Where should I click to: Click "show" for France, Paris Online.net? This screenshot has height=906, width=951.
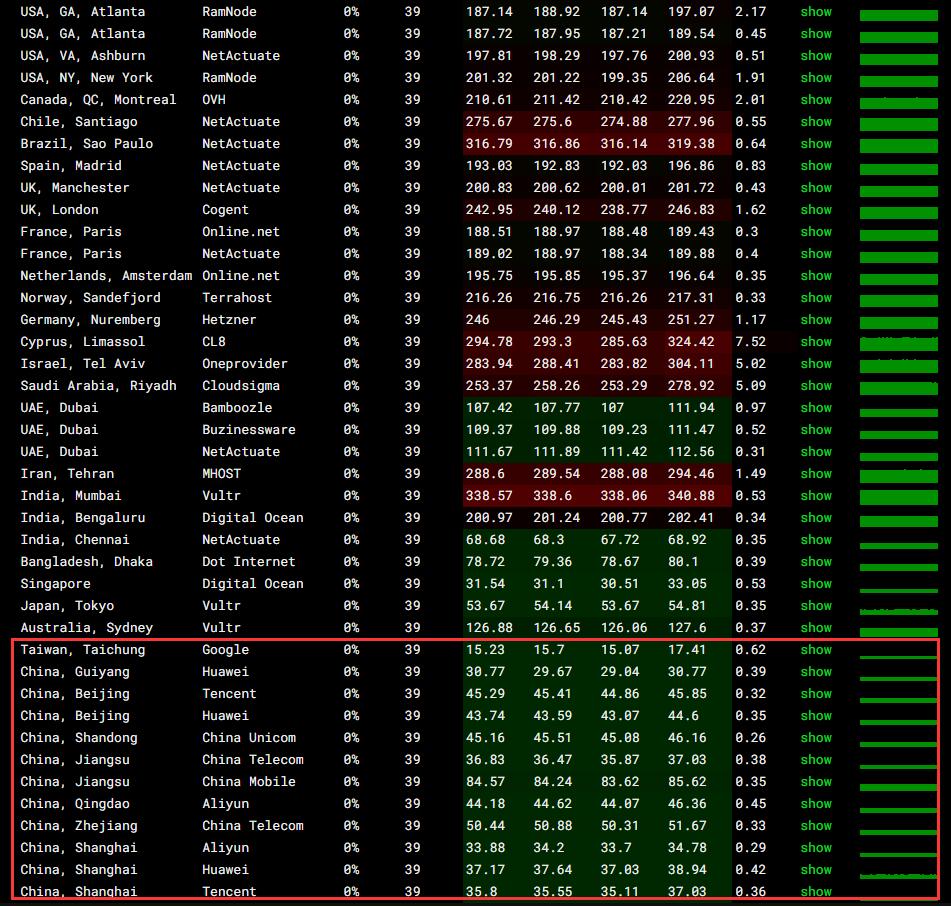pyautogui.click(x=816, y=232)
